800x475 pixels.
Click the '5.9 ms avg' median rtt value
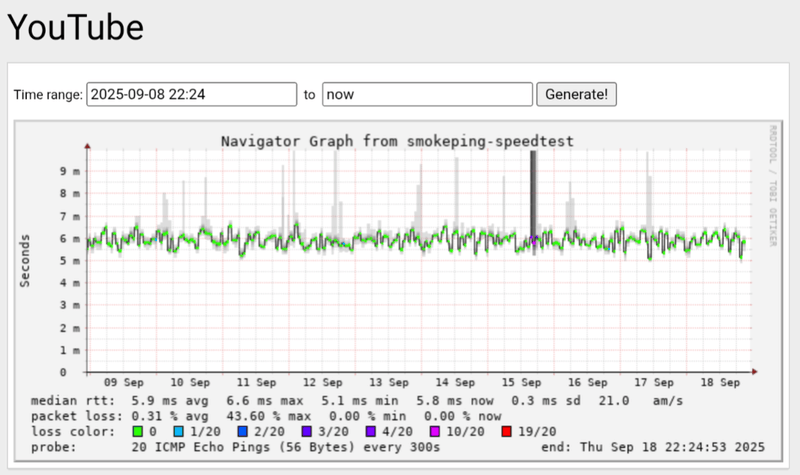coord(169,401)
